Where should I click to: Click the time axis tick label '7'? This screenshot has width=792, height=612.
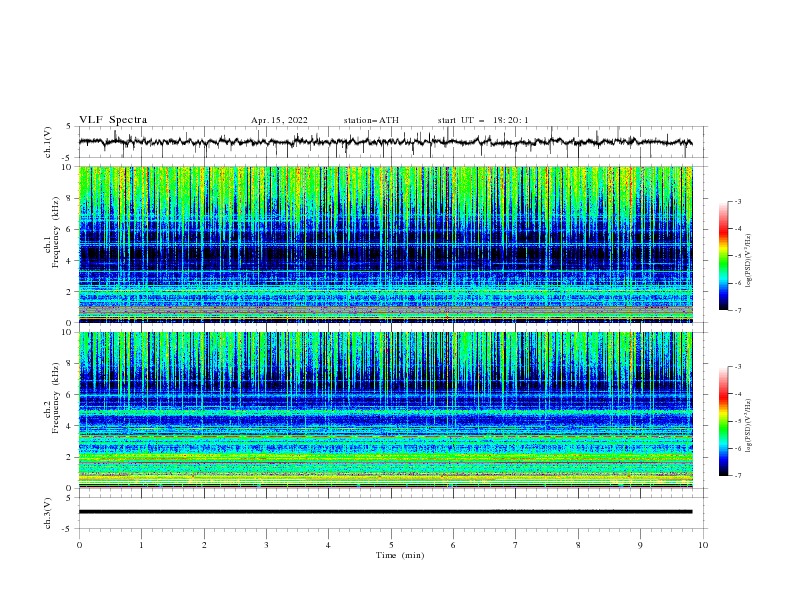point(516,545)
